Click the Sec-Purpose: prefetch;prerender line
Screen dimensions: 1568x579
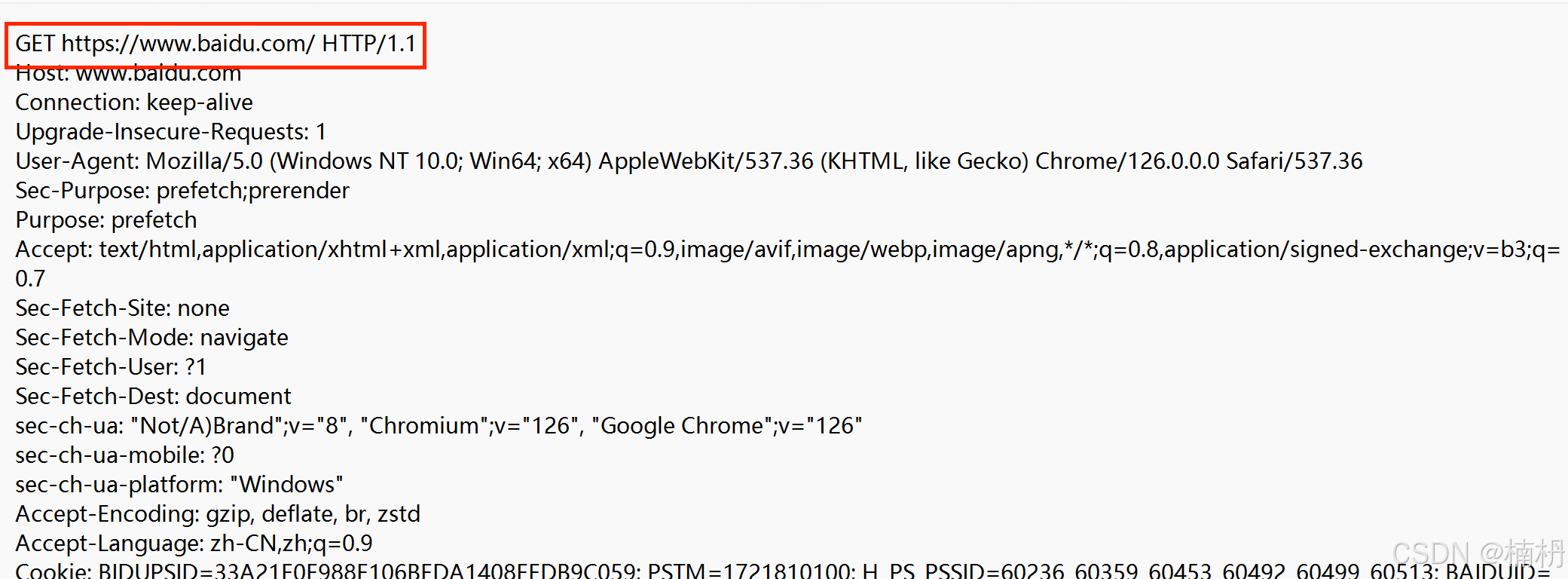[182, 191]
